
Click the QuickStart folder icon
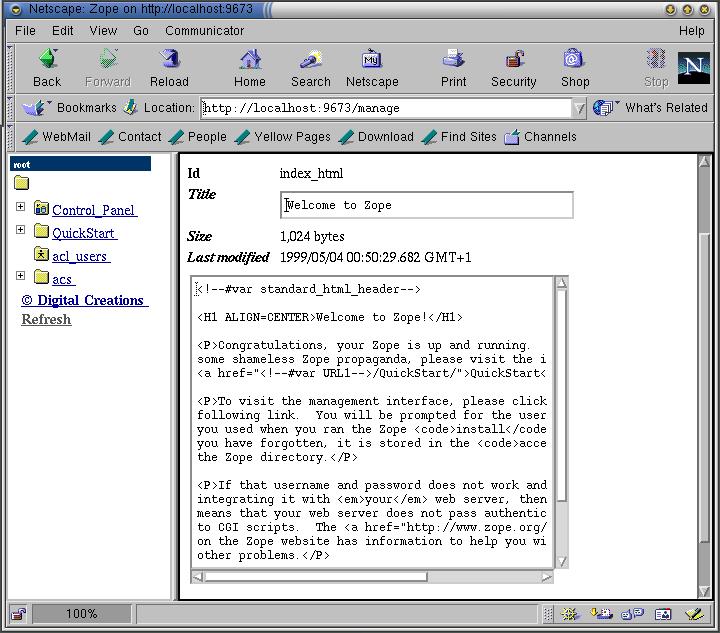[x=41, y=230]
